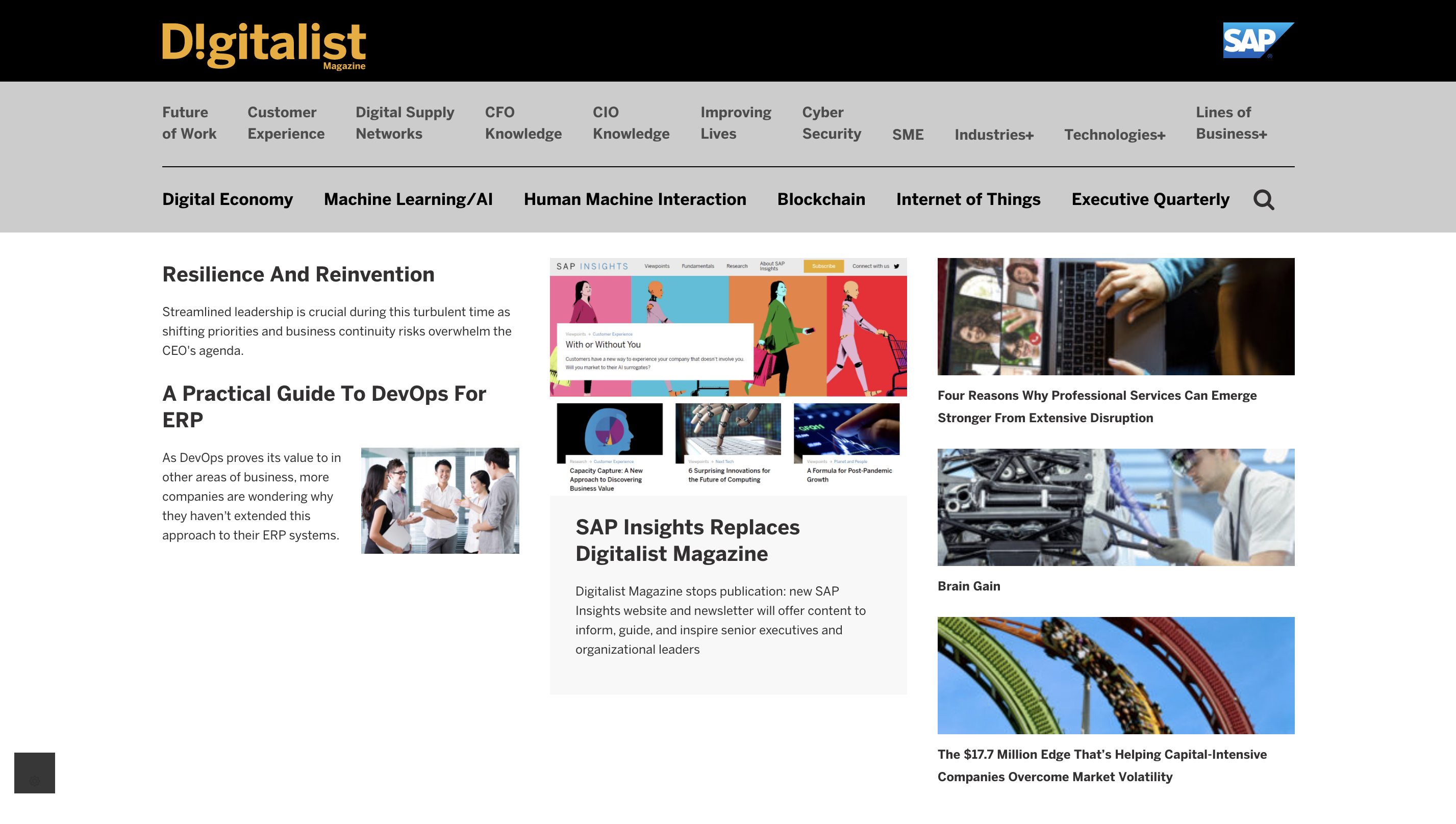The image size is (1456, 824).
Task: Click the 'As DevOps proves its value' summary
Action: pyautogui.click(x=252, y=496)
